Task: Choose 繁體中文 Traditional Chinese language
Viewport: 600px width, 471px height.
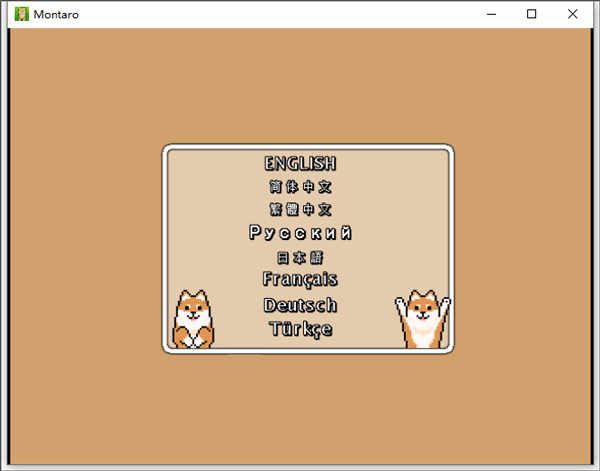Action: pyautogui.click(x=300, y=209)
